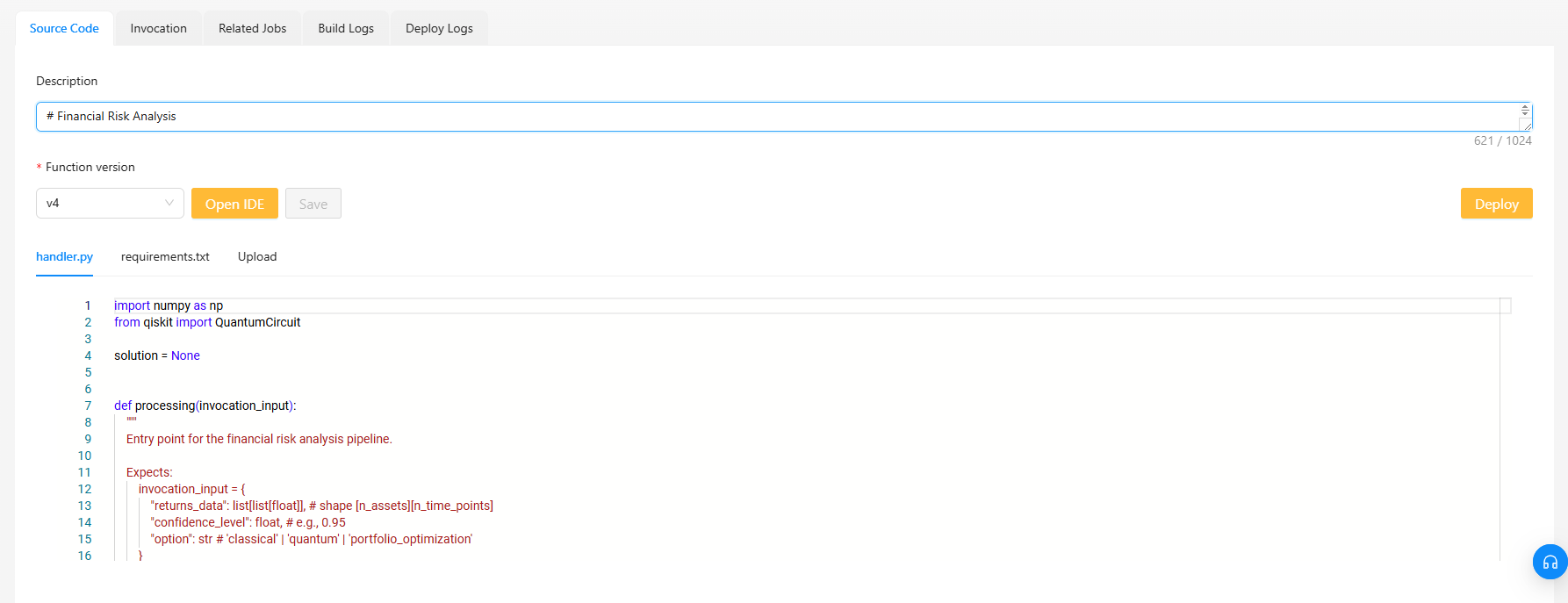
Task: Click the disabled Save button
Action: (313, 203)
